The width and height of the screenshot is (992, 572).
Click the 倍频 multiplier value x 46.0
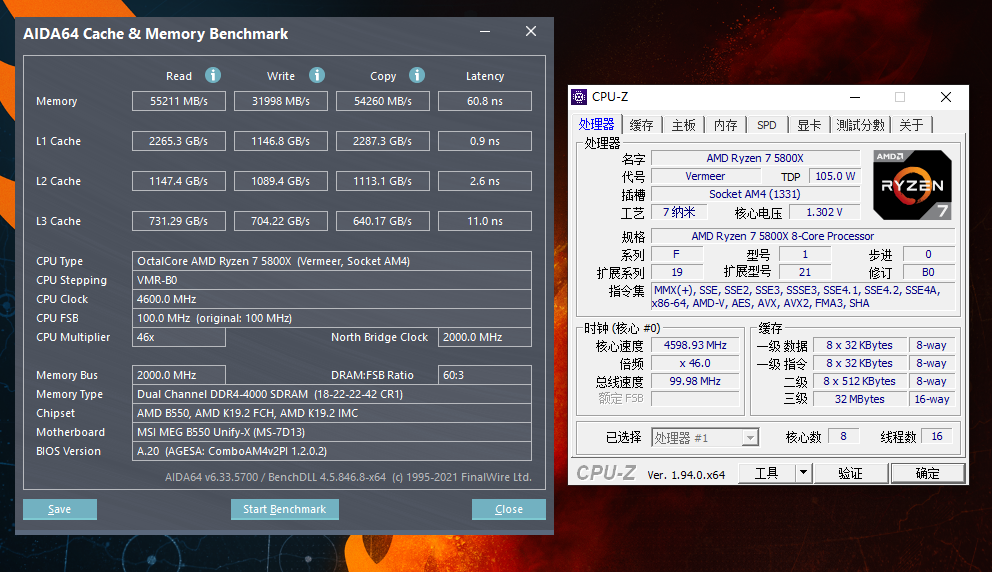(x=695, y=363)
